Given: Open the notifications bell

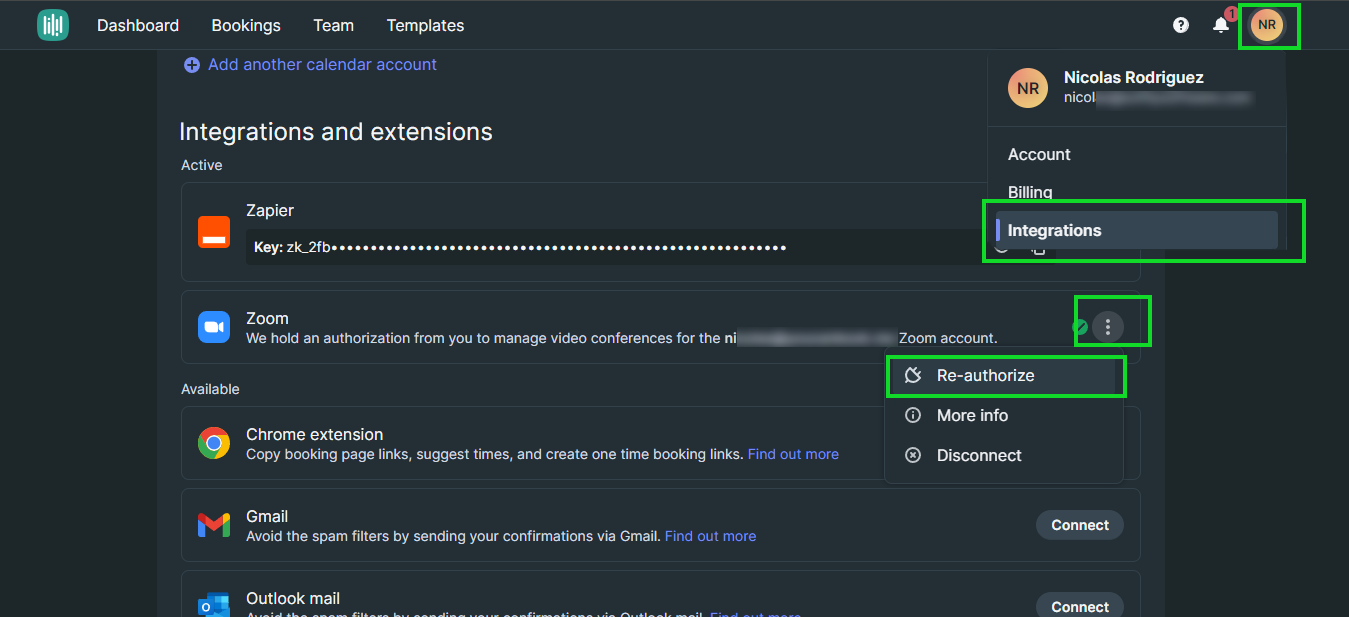Looking at the screenshot, I should point(1221,25).
